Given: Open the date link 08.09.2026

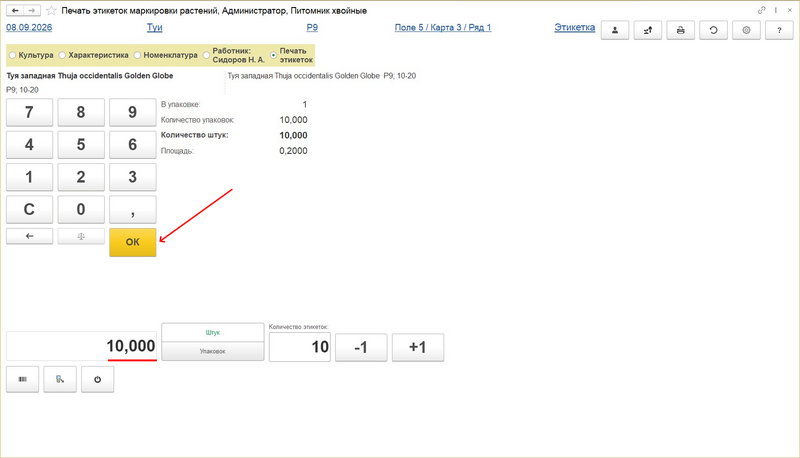Looking at the screenshot, I should [29, 28].
